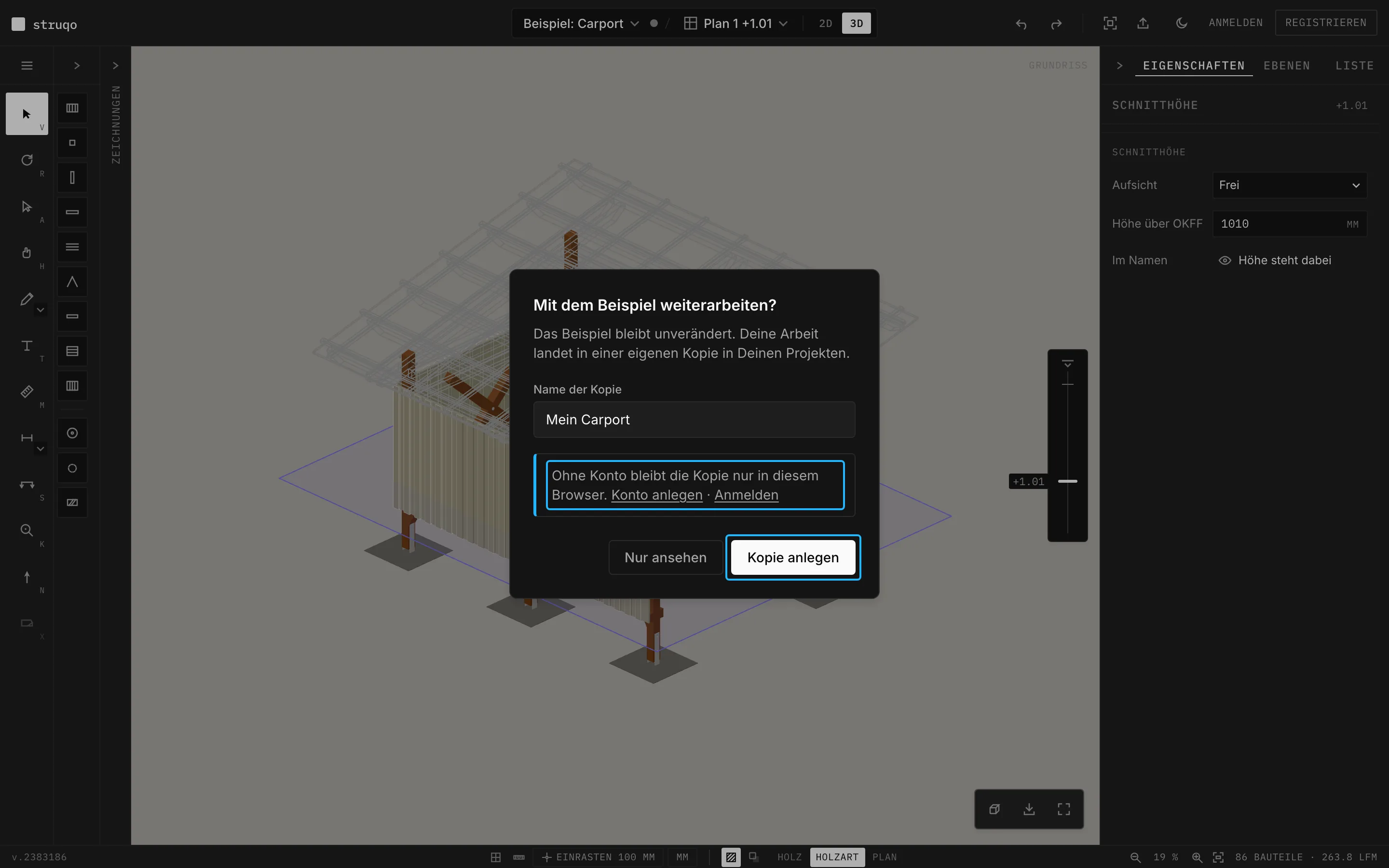Select the rotate tool (R)
Viewport: 1389px width, 868px height.
[x=27, y=160]
